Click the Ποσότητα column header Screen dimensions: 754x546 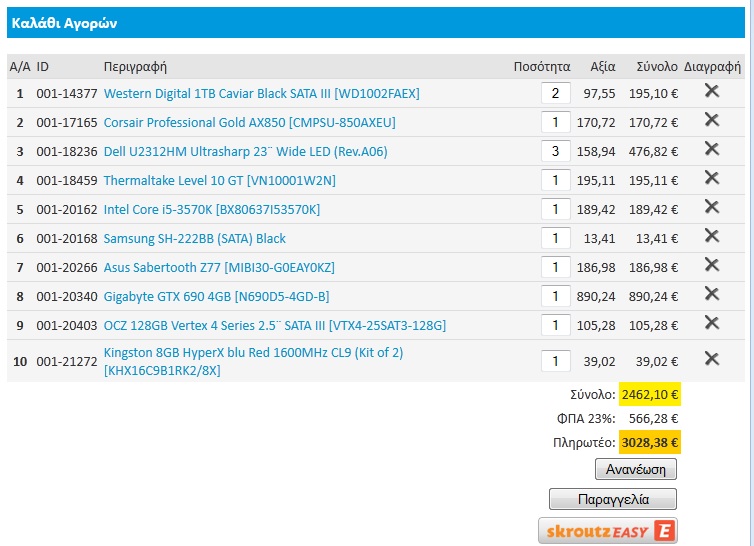542,66
